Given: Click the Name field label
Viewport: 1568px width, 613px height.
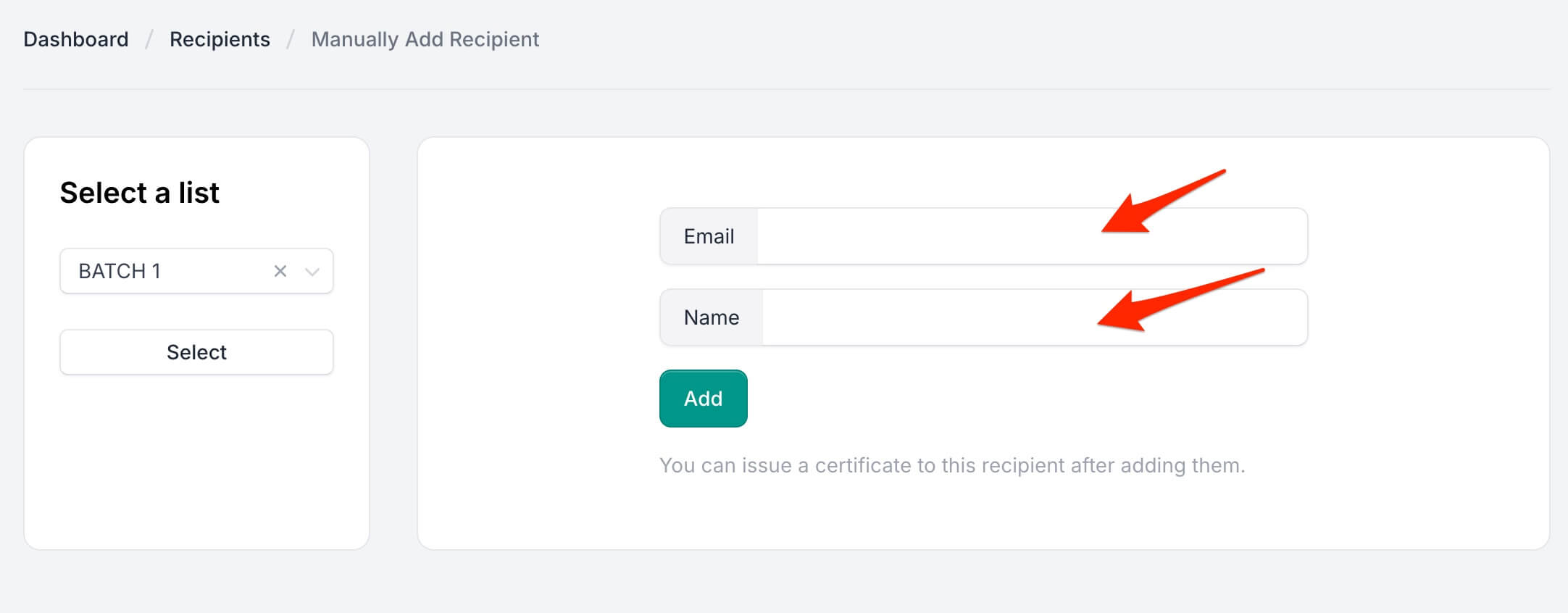Looking at the screenshot, I should 711,317.
